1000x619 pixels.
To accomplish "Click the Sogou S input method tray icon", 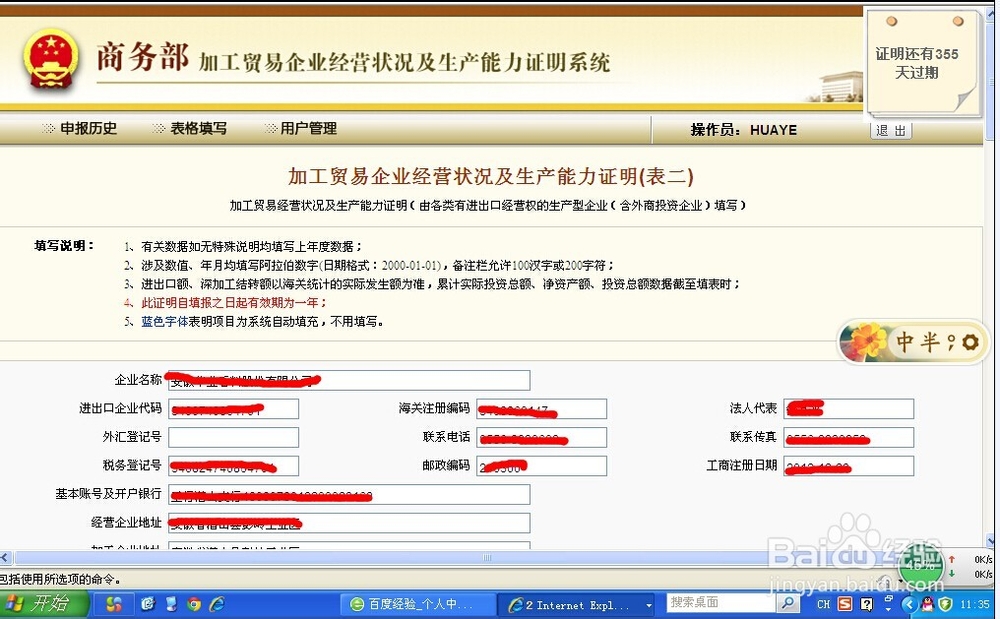I will pos(844,604).
